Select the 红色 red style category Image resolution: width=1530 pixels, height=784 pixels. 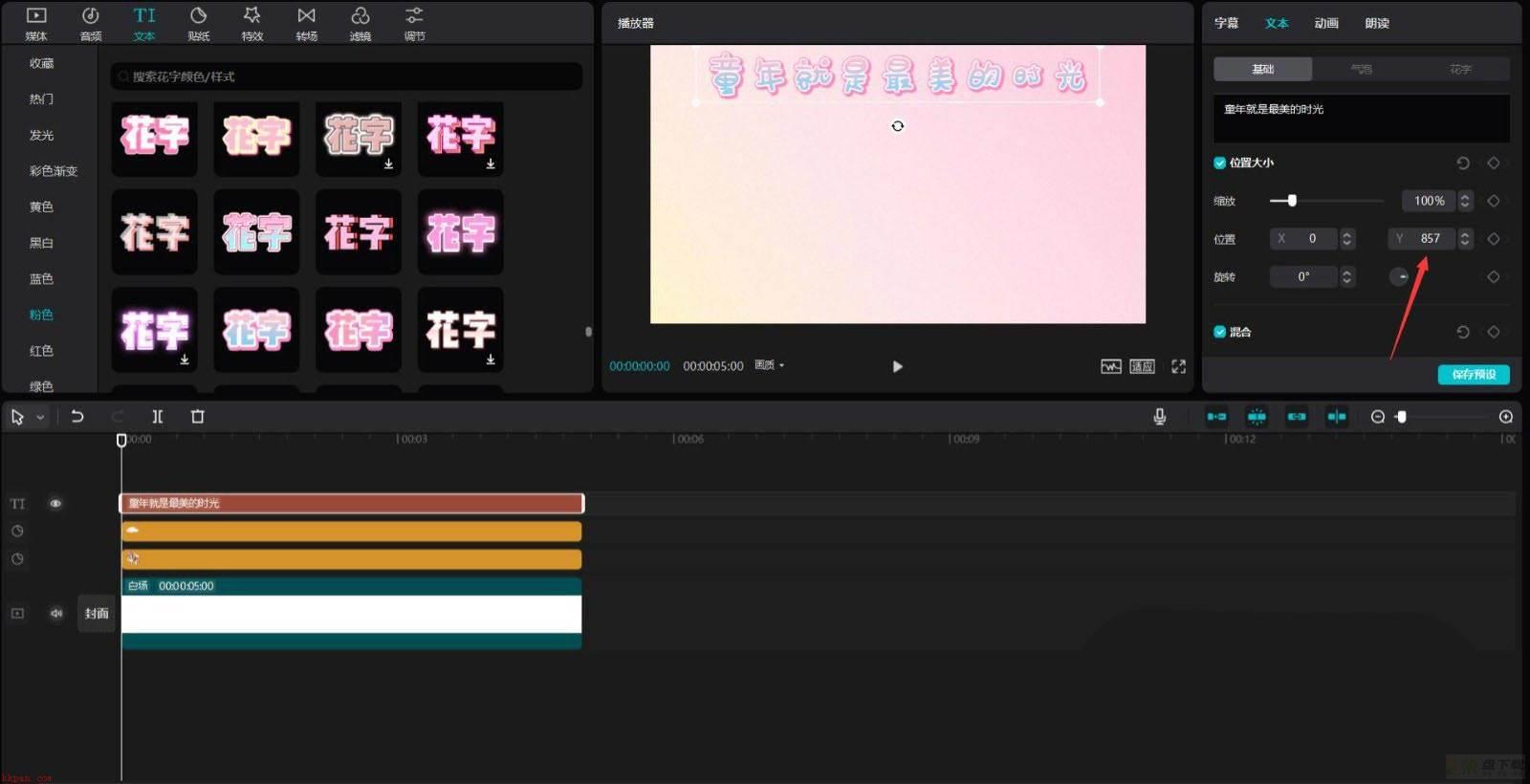click(x=41, y=351)
